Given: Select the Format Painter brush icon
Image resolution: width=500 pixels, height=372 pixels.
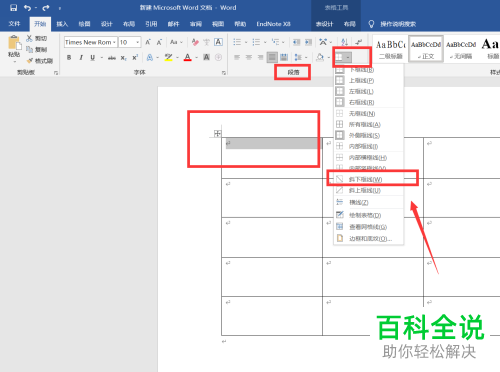Looking at the screenshot, I should point(30,61).
